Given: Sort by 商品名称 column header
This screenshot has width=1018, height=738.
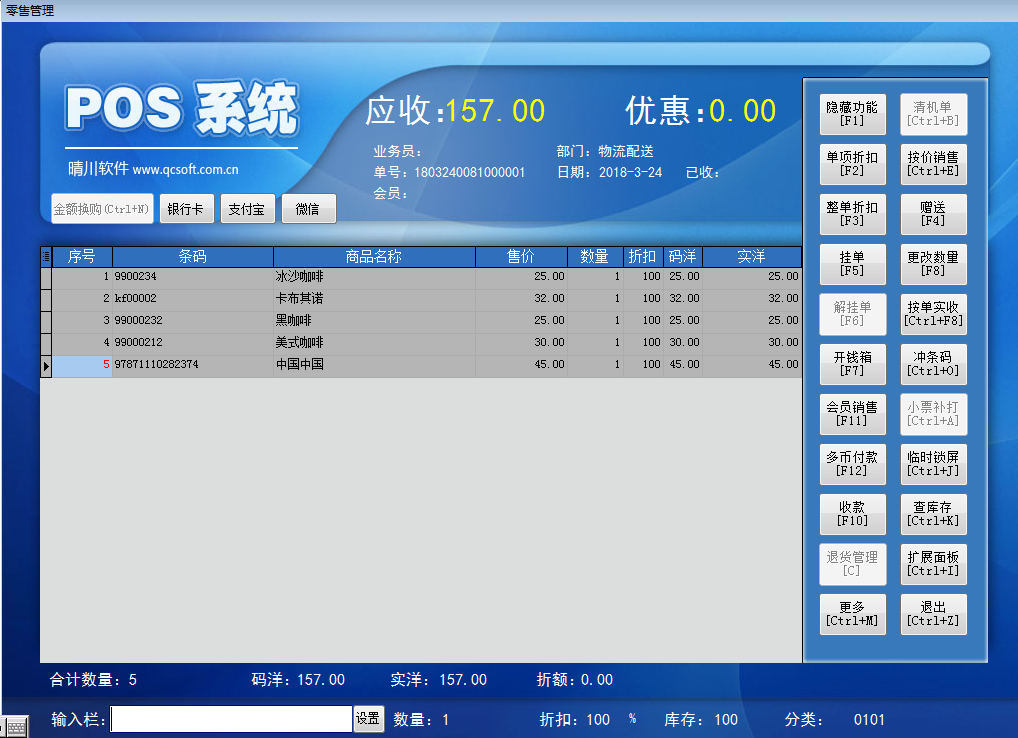Looking at the screenshot, I should (373, 257).
